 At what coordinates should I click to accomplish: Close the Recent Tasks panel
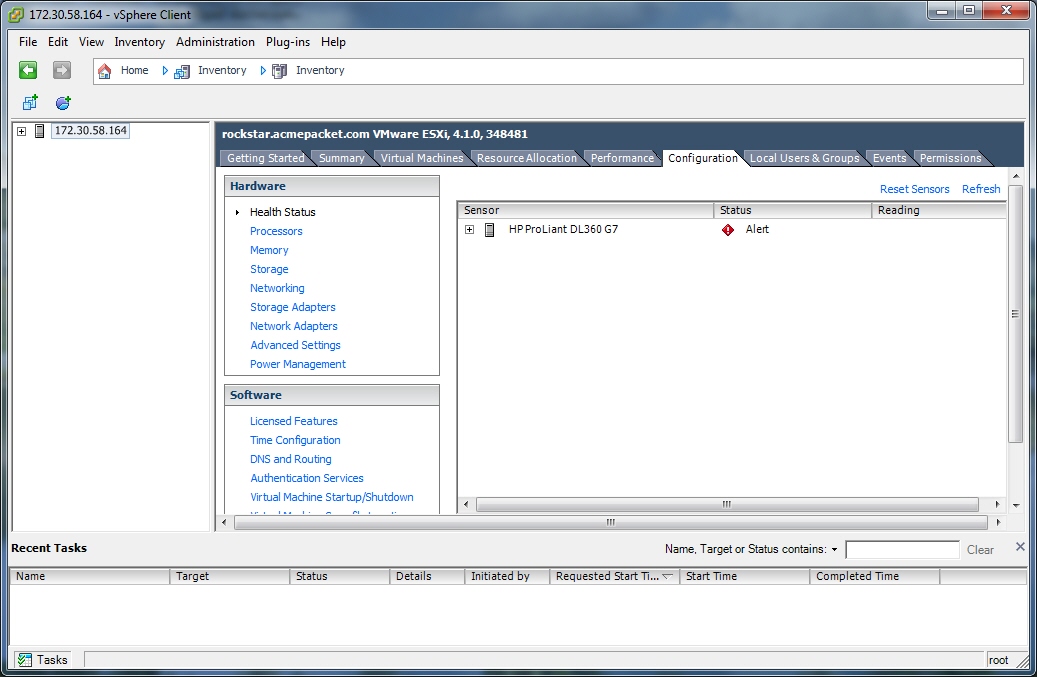point(1020,547)
